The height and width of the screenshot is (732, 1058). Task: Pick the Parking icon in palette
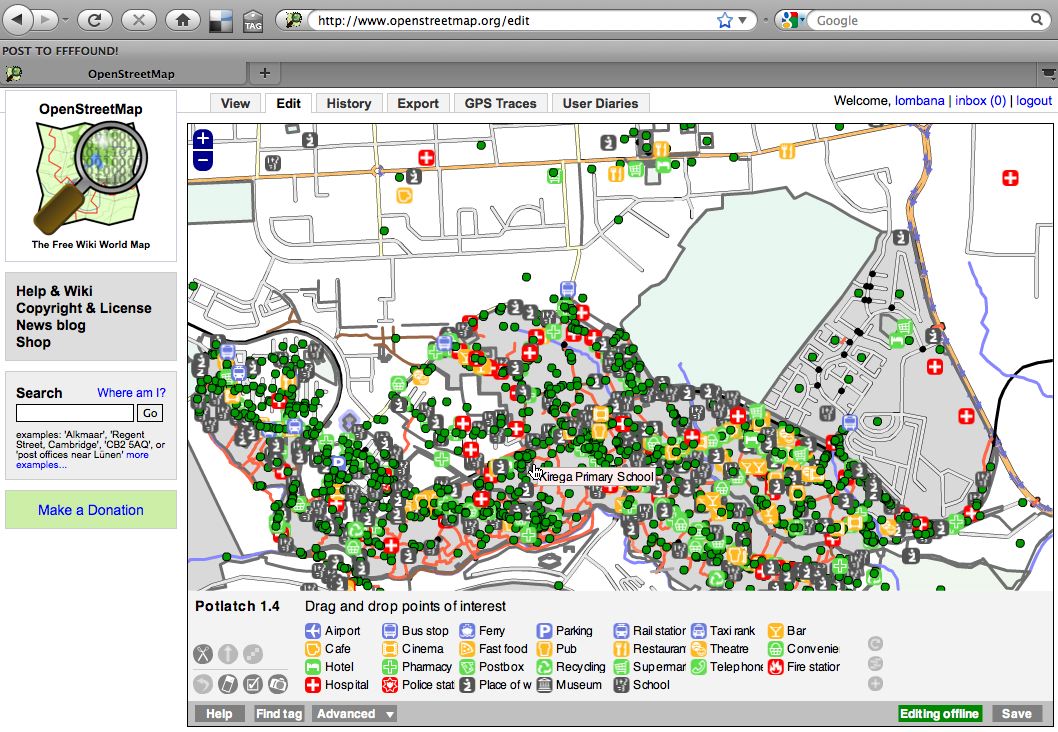click(544, 631)
